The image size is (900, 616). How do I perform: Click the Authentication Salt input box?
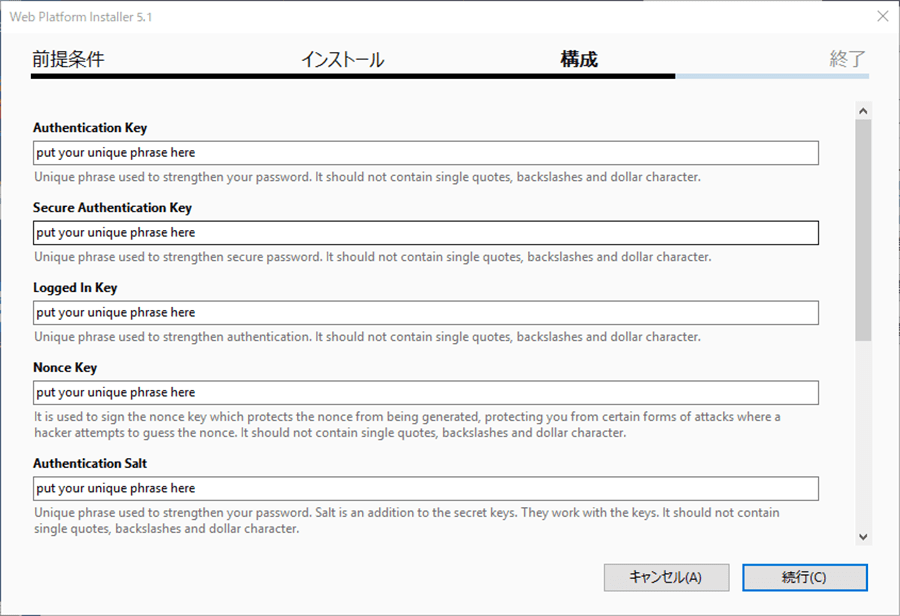426,488
